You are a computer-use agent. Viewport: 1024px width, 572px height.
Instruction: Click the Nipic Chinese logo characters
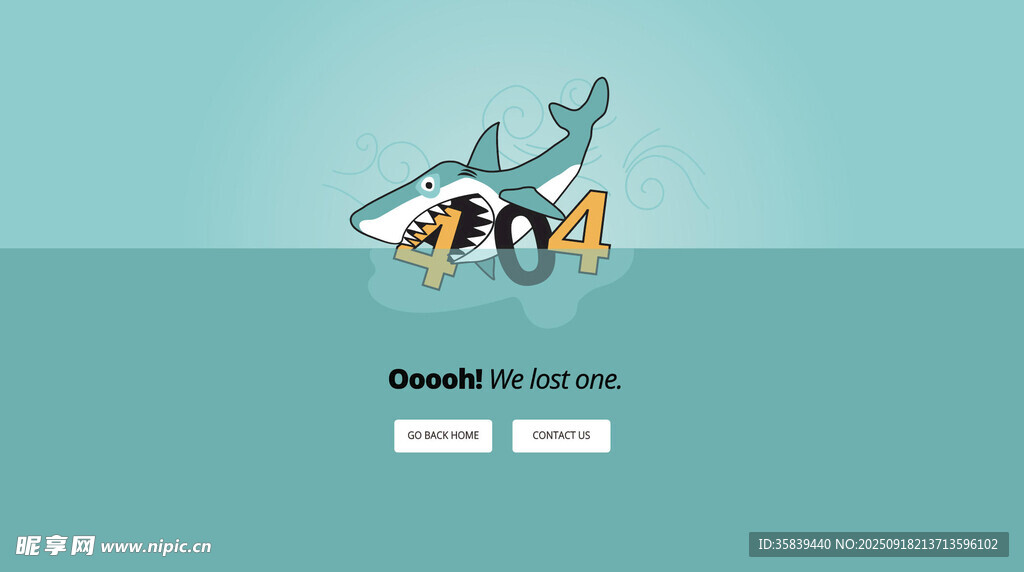(x=55, y=545)
